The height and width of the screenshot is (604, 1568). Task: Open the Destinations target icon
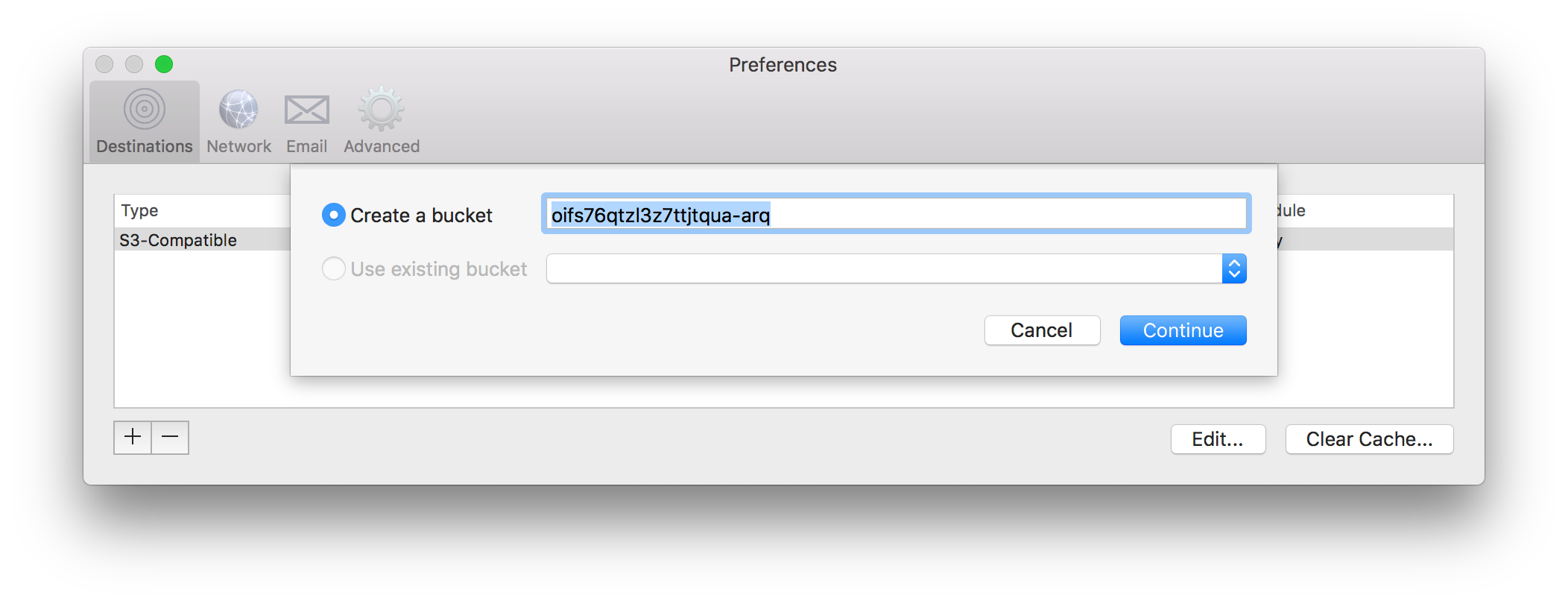pos(145,110)
